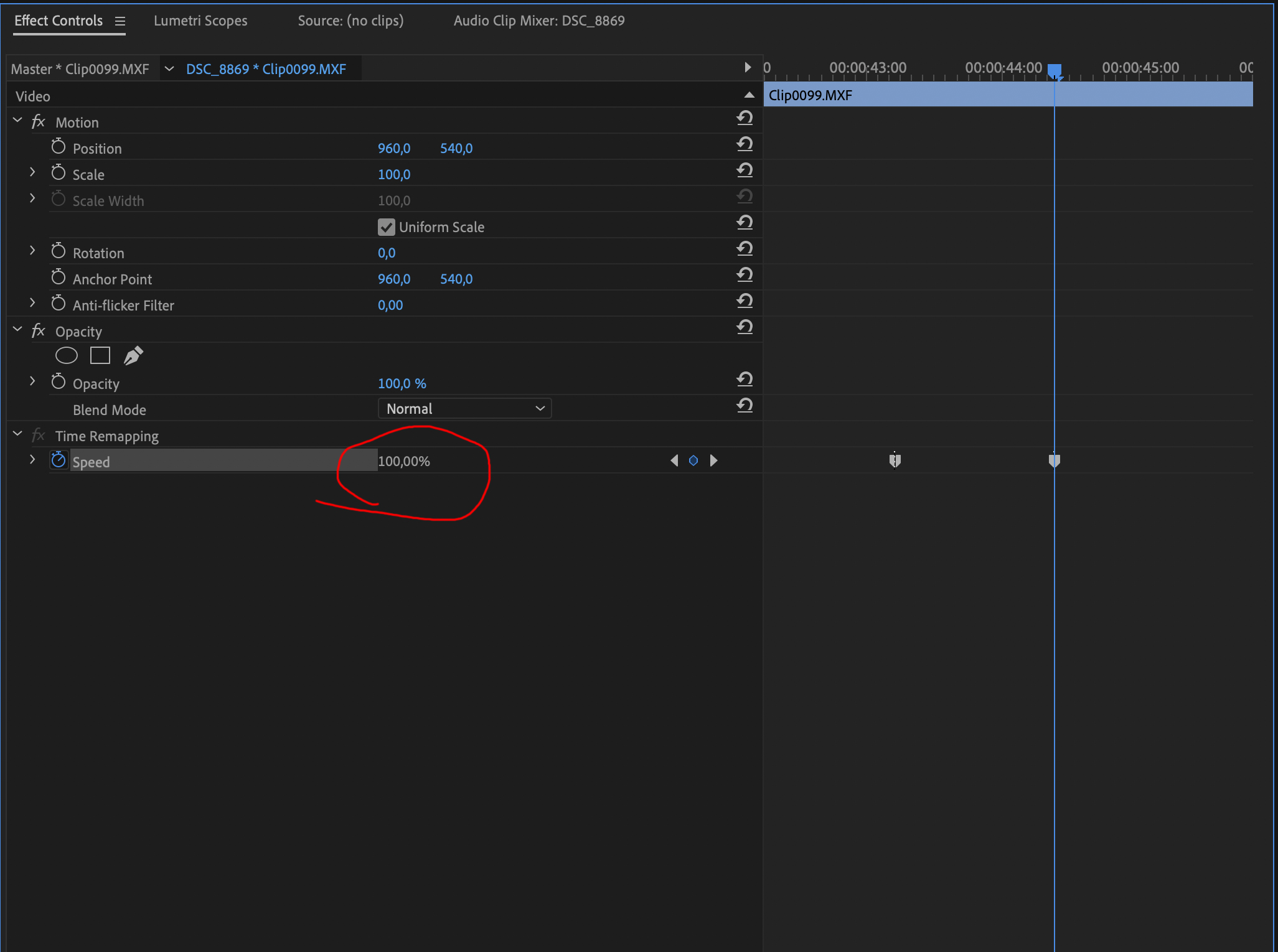Create an ellipse mask on Opacity
This screenshot has height=952, width=1278.
coord(66,355)
